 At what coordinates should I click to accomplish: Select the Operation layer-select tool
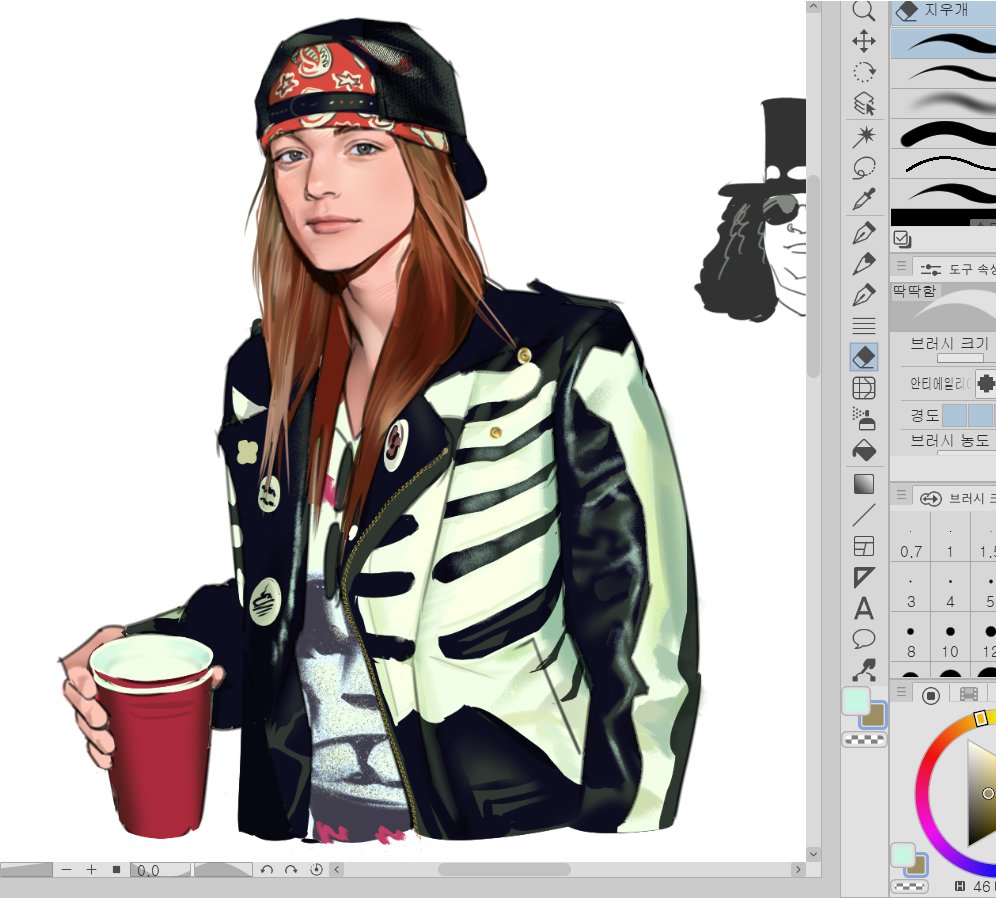point(864,104)
